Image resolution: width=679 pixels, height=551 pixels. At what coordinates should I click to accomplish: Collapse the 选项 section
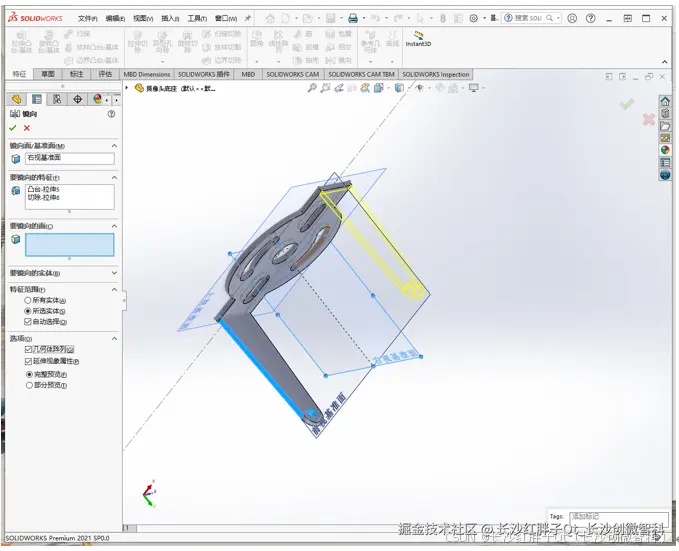click(x=114, y=338)
